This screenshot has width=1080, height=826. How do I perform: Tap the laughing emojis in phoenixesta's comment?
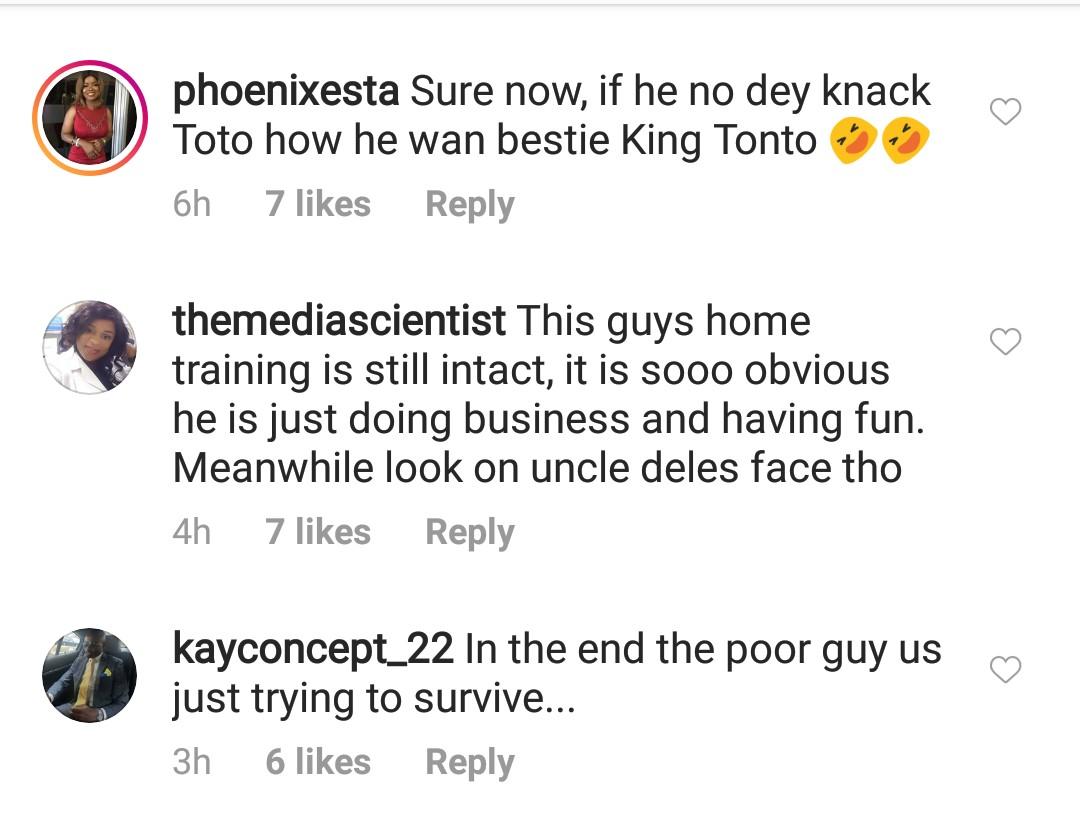pos(880,142)
